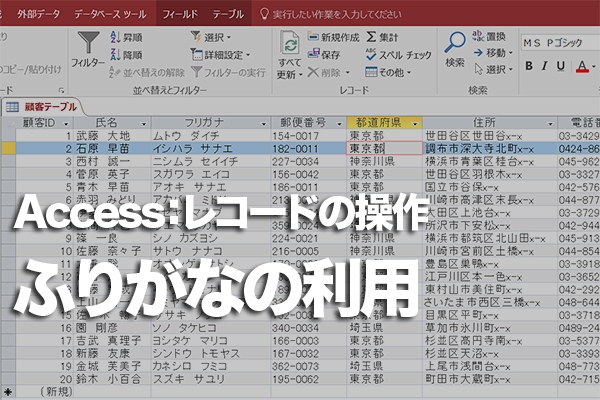Viewport: 600px width, 400px height.
Task: Open 詳細設定 advanced filter options
Action: point(220,55)
